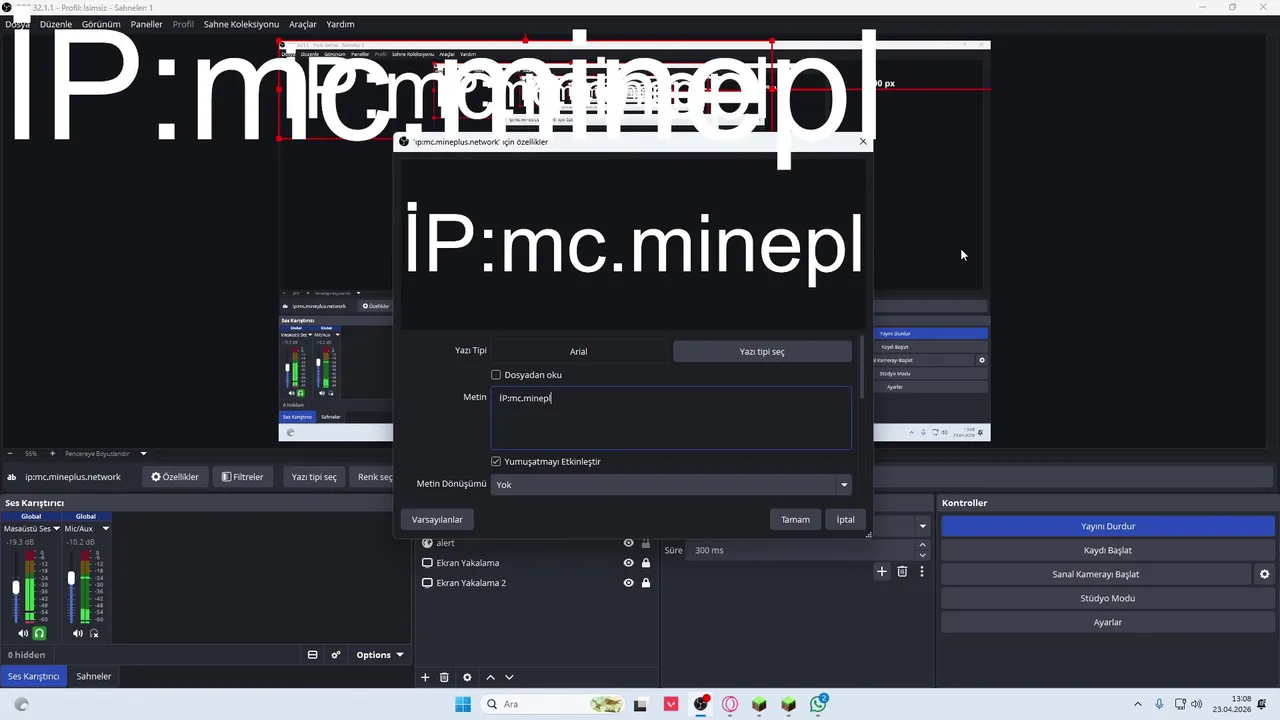Hide the Ekran Yakalama 2 source
Screen dimensions: 1280x720
click(x=628, y=583)
